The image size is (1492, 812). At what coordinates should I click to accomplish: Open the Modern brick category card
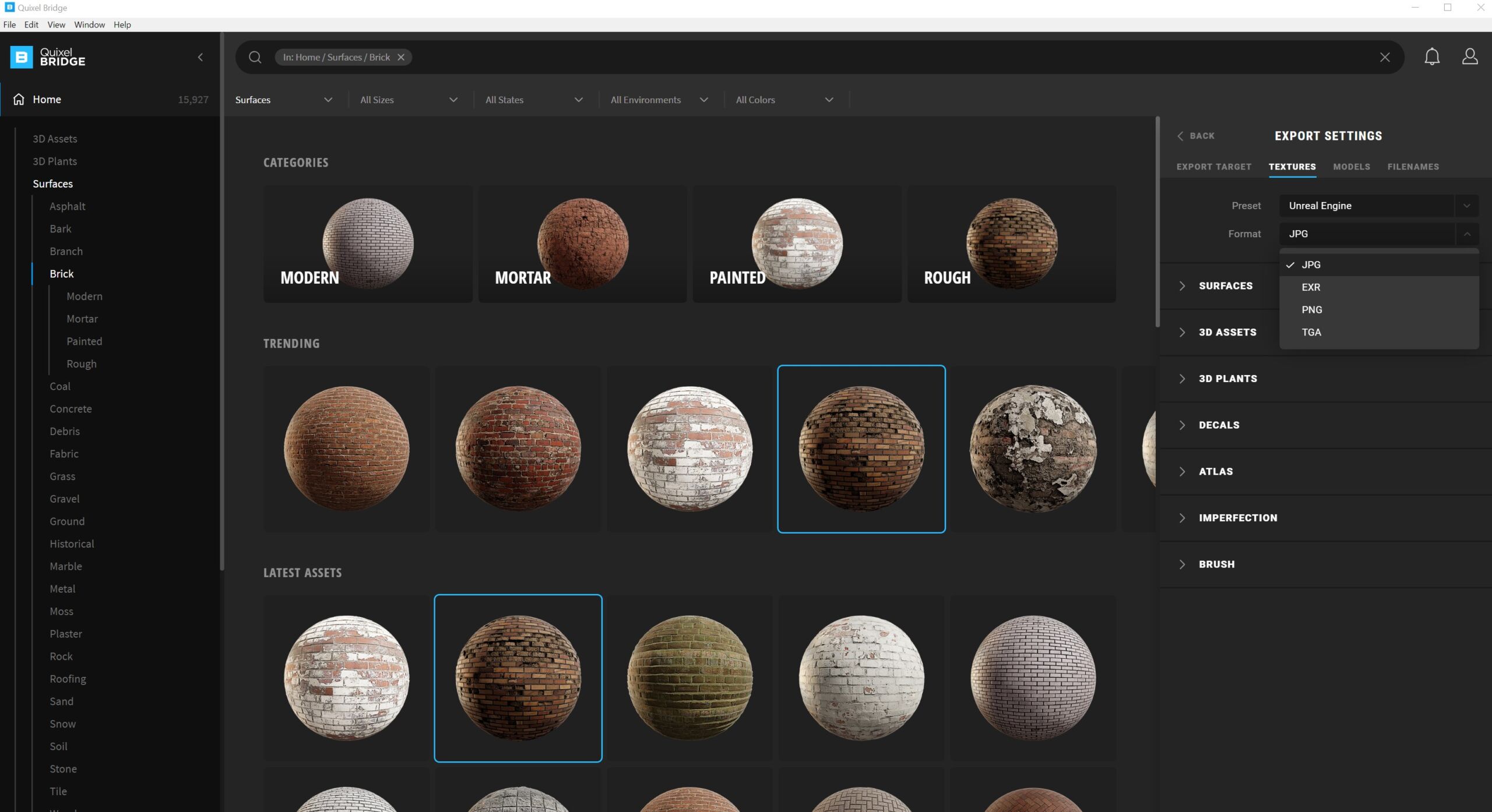(x=368, y=243)
